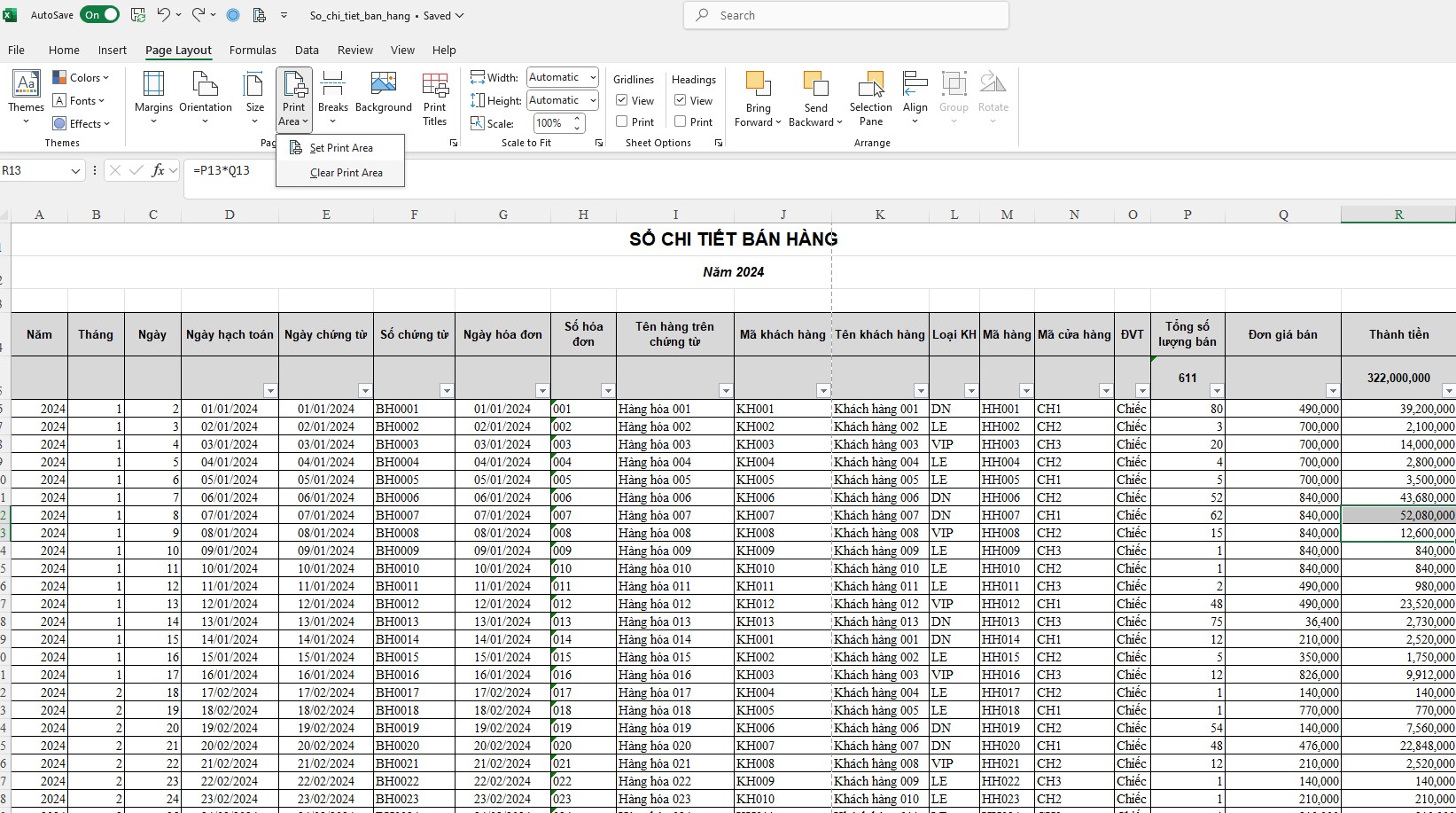Uncheck the Gridlines View checkbox
Image resolution: width=1456 pixels, height=813 pixels.
tap(622, 101)
